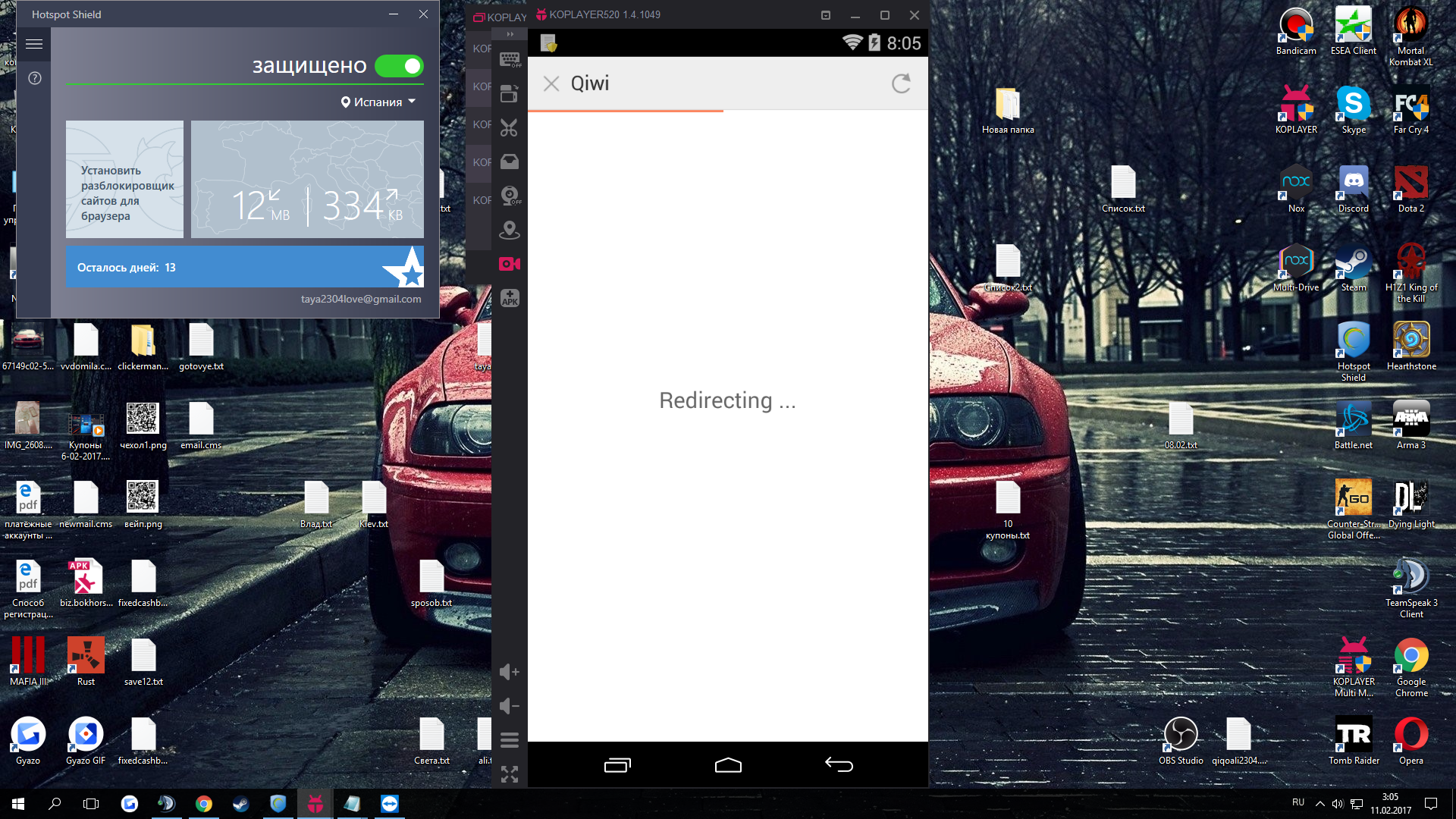Open the KOPLAYER shared folder icon
The height and width of the screenshot is (819, 1456).
(x=510, y=162)
